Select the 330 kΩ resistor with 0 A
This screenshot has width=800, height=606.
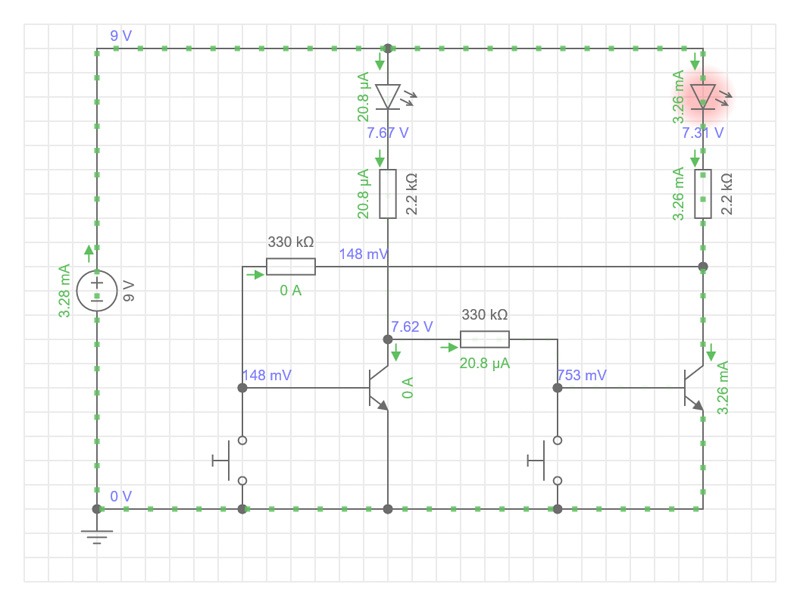click(x=290, y=266)
